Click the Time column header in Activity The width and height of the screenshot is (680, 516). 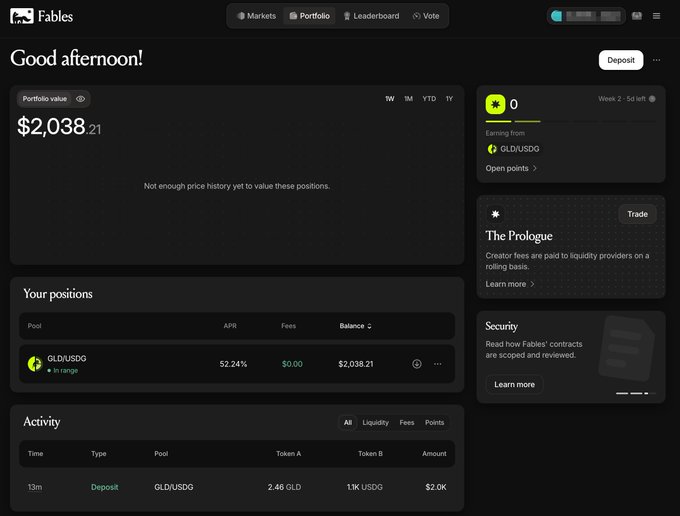tap(36, 454)
